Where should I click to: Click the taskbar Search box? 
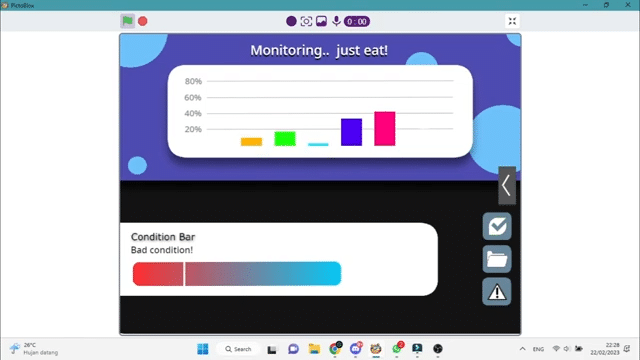(x=238, y=349)
